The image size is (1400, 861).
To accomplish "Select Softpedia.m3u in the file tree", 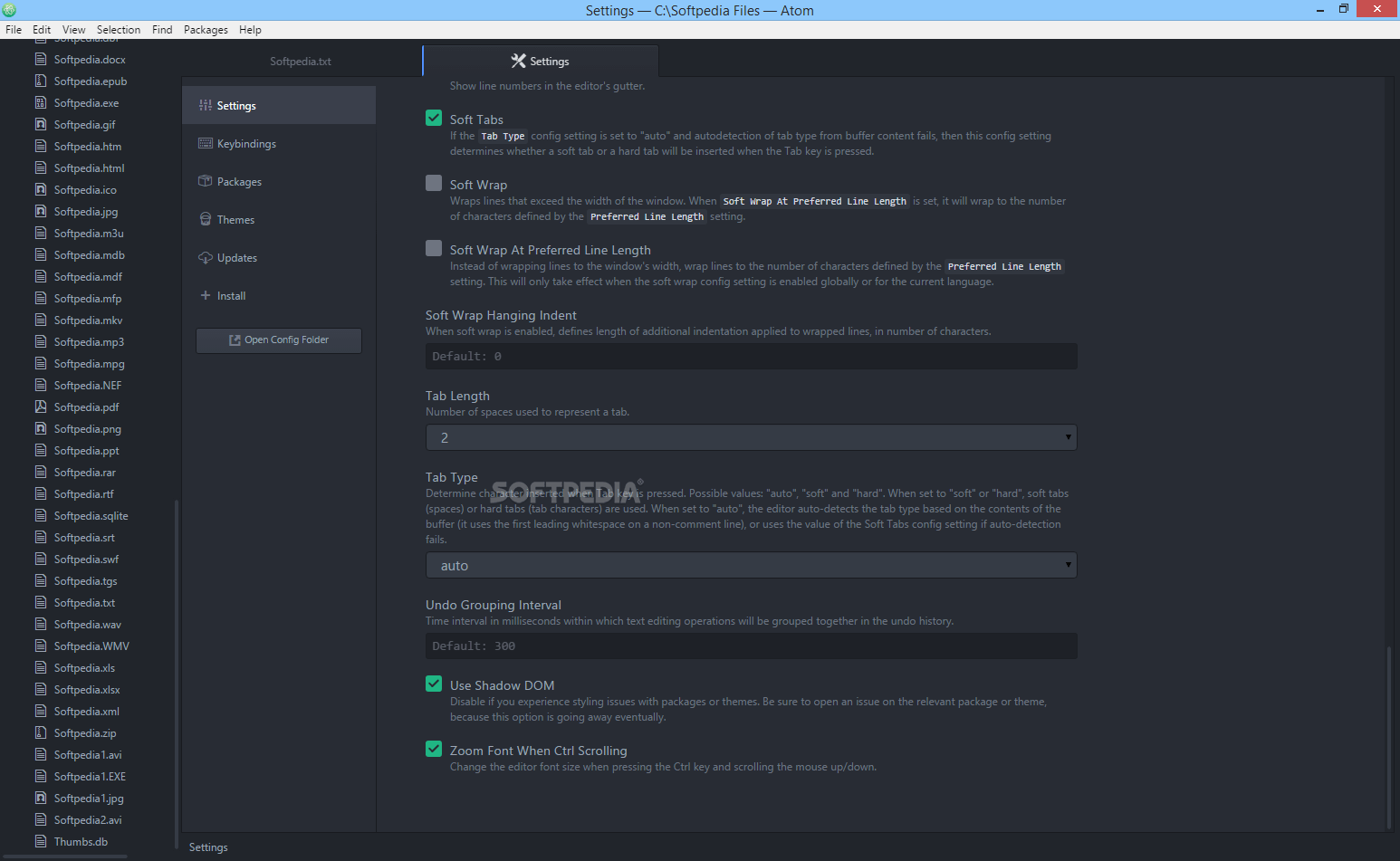I will pos(89,233).
